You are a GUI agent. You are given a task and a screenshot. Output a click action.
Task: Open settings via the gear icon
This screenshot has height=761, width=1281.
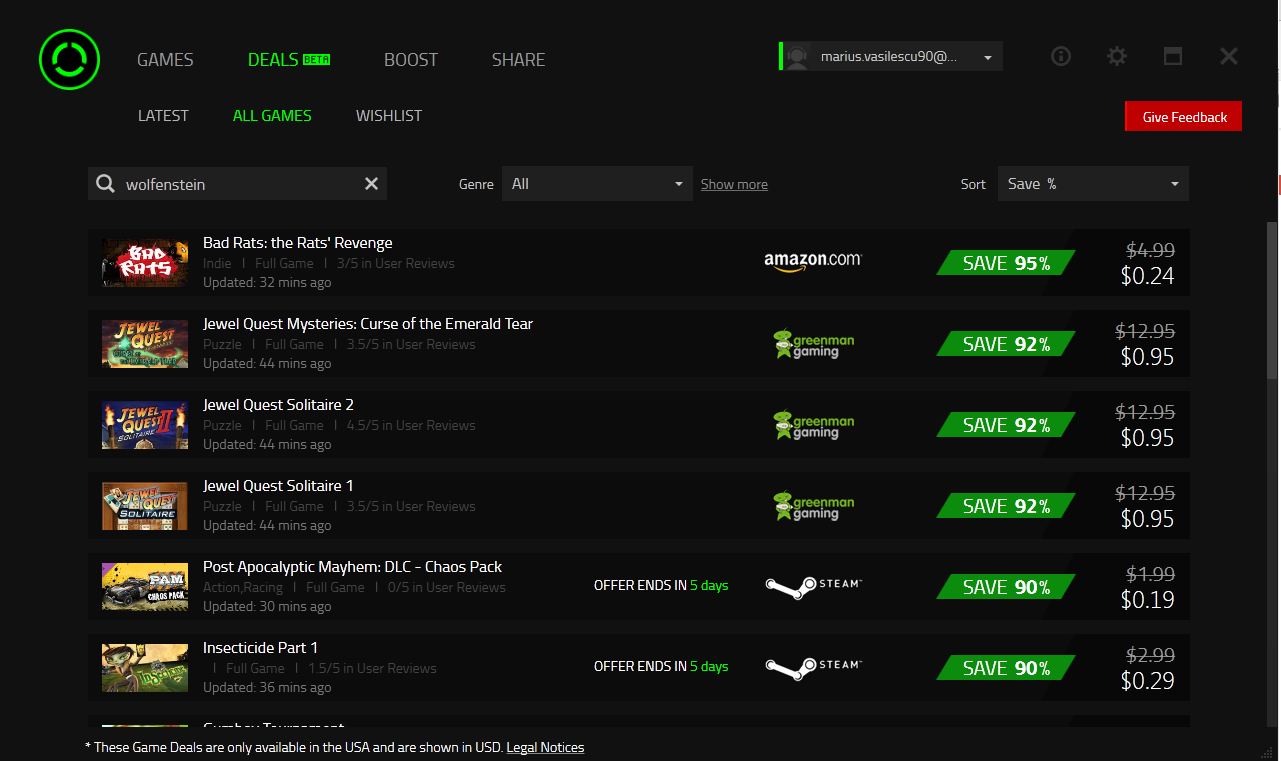pyautogui.click(x=1117, y=56)
